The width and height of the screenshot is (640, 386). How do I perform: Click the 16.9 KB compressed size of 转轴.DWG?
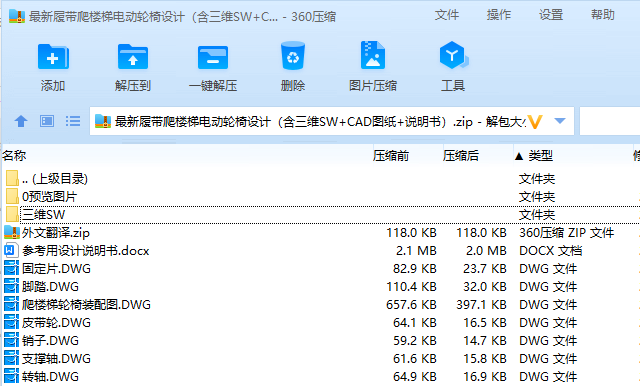[485, 377]
